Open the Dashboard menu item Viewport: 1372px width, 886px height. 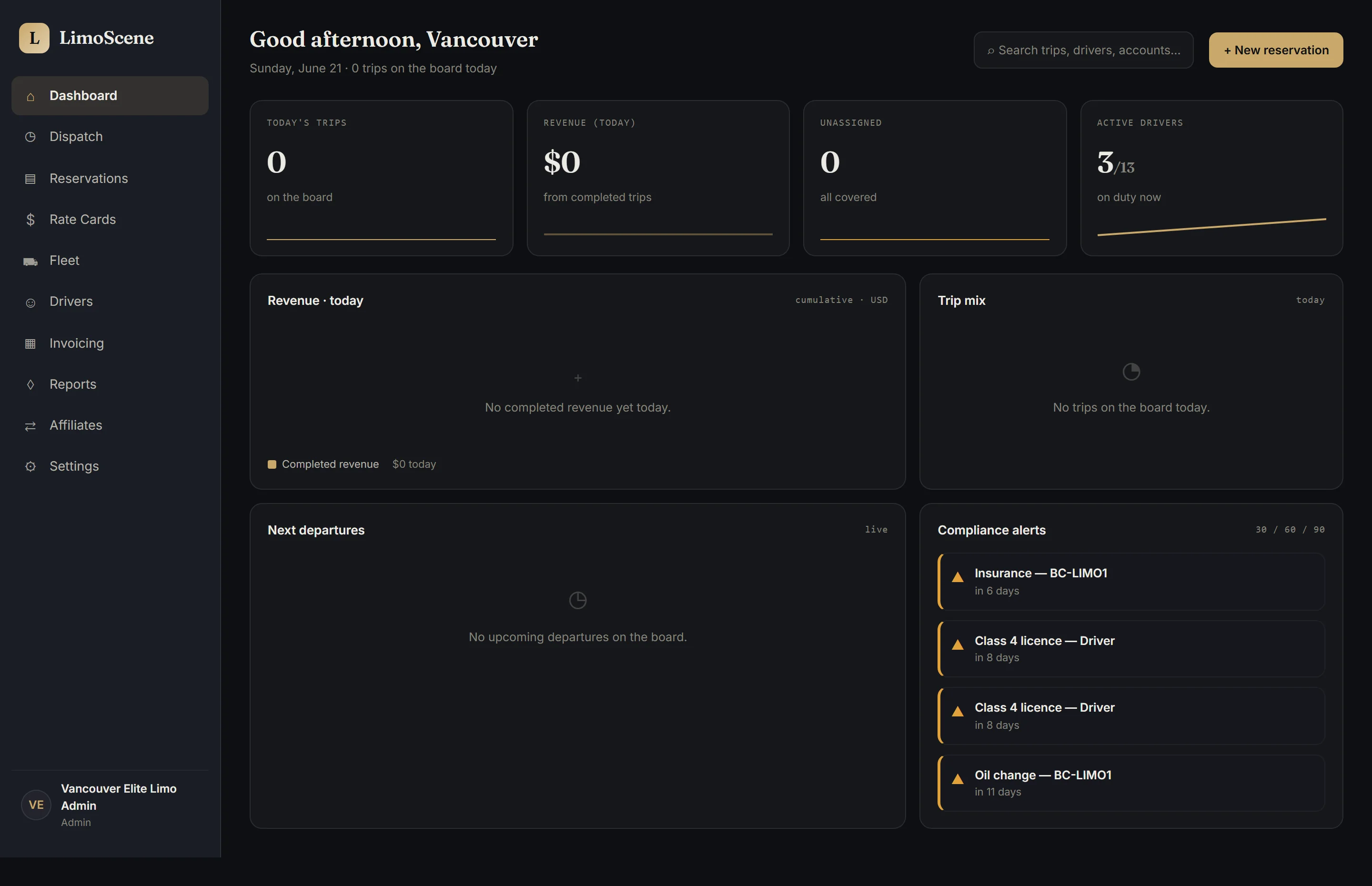(110, 95)
